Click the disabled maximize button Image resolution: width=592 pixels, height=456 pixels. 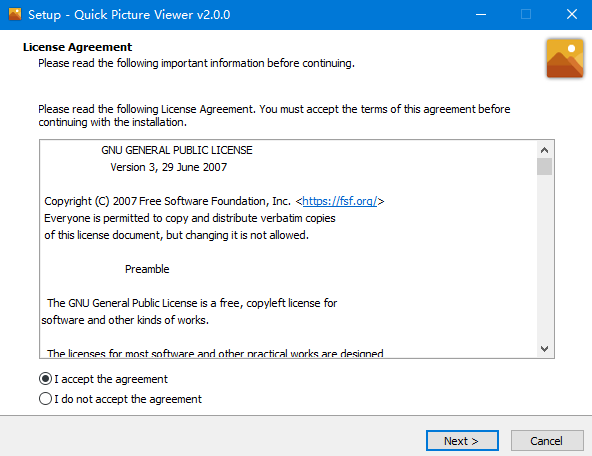click(526, 15)
